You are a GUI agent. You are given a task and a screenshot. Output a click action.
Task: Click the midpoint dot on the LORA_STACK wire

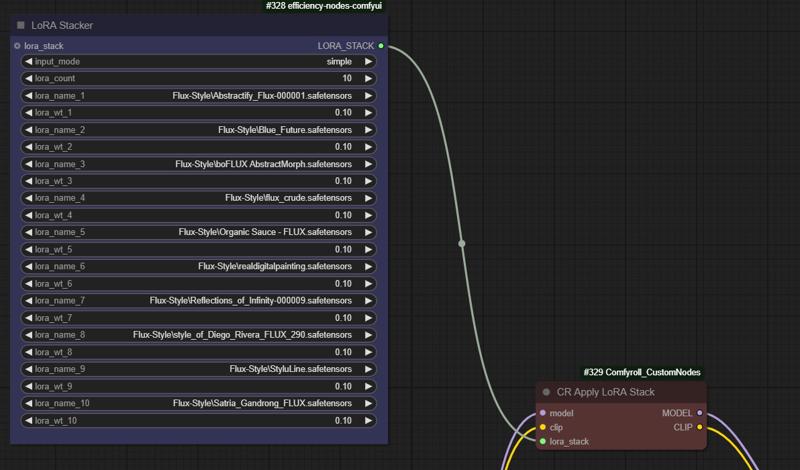coord(462,244)
